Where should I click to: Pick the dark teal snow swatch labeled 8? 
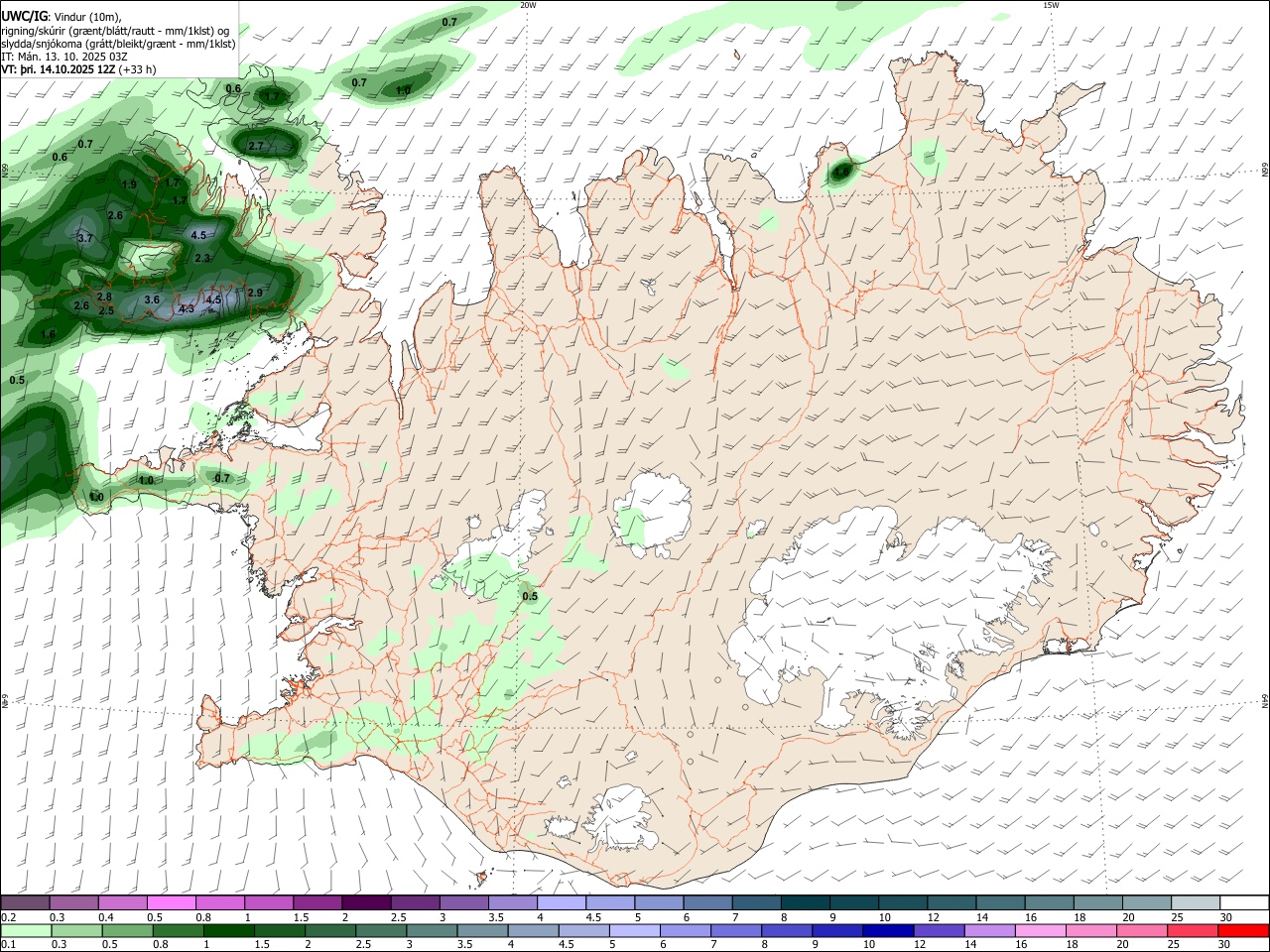point(806,903)
